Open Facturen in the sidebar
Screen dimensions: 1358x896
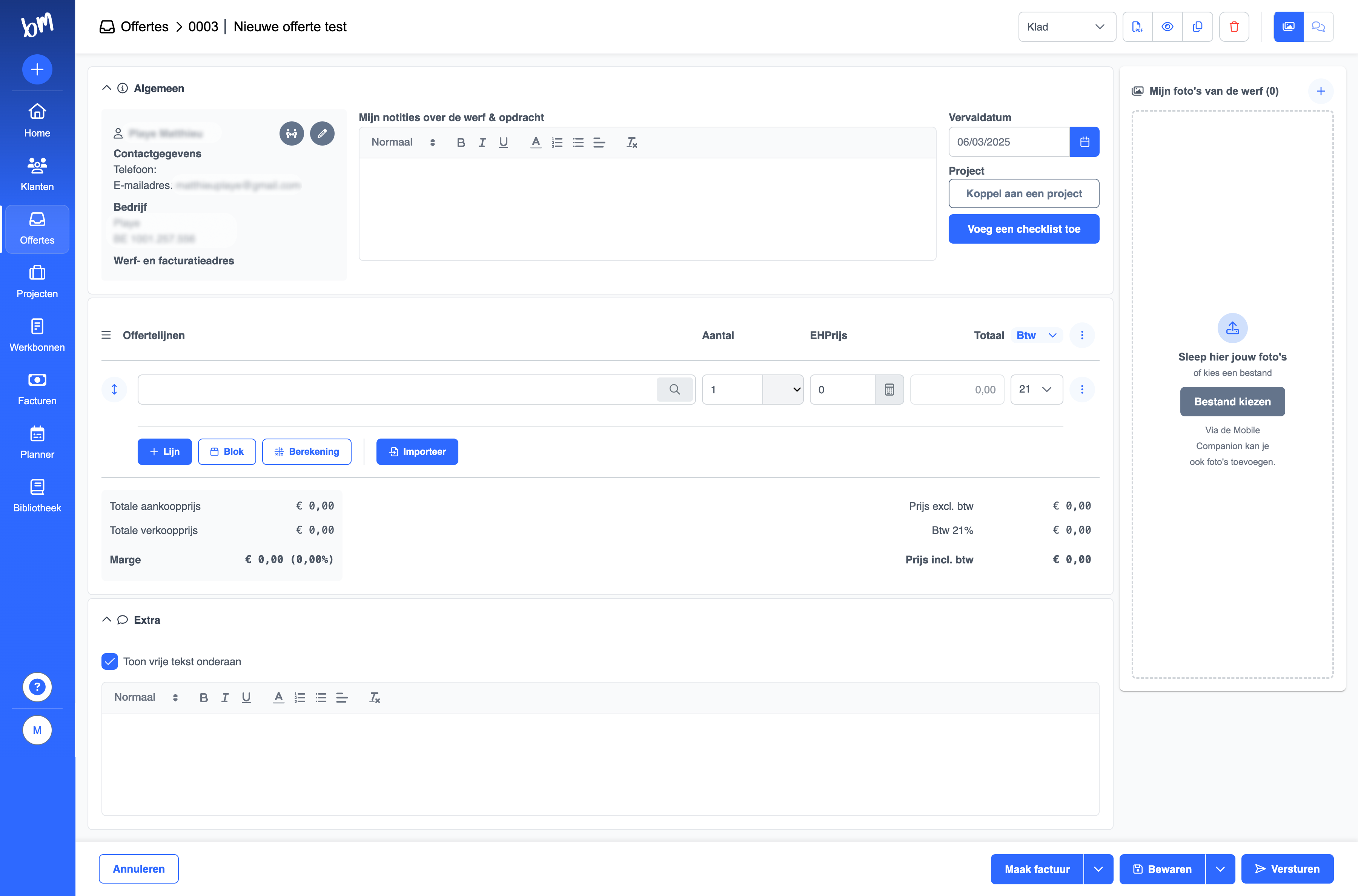pos(37,388)
